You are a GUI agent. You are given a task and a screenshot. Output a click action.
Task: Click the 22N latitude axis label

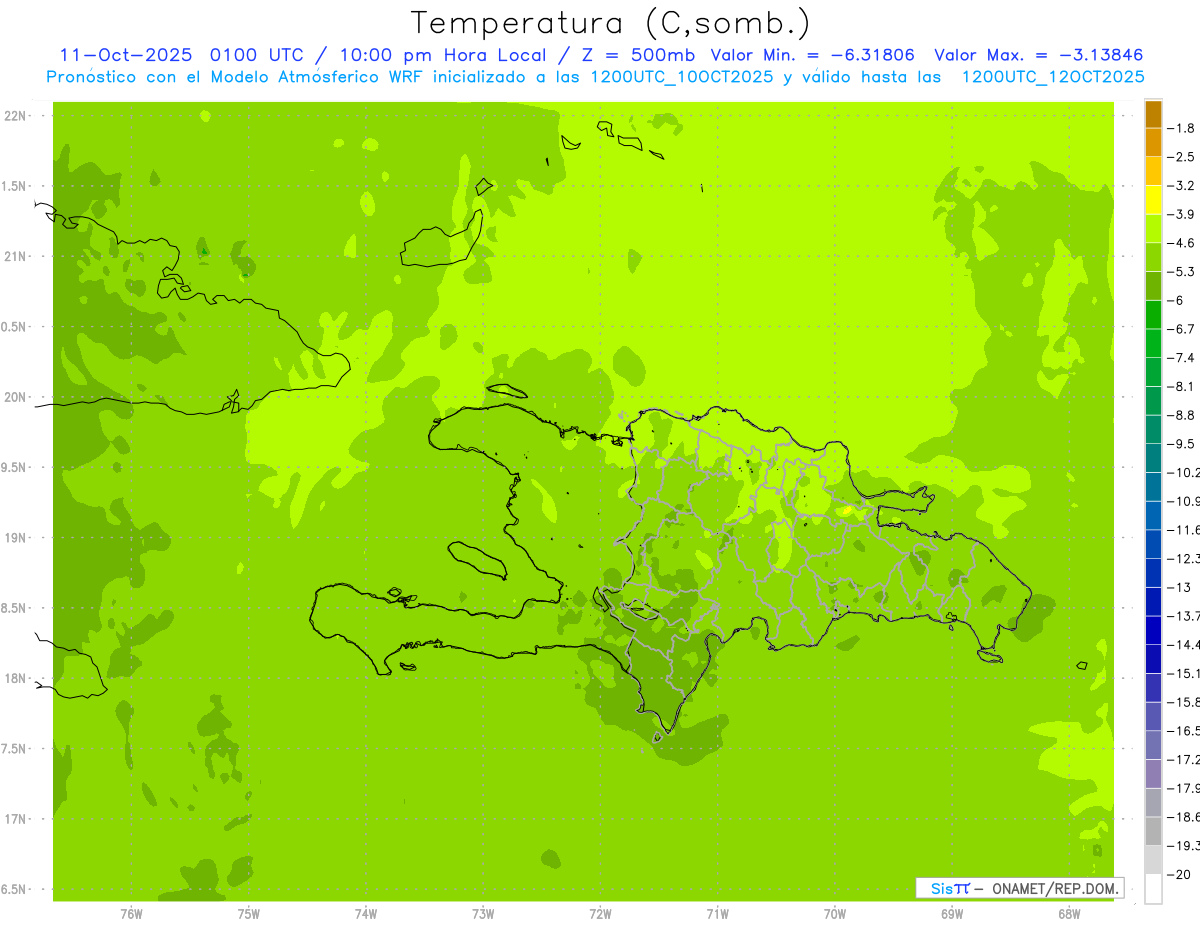coord(15,116)
